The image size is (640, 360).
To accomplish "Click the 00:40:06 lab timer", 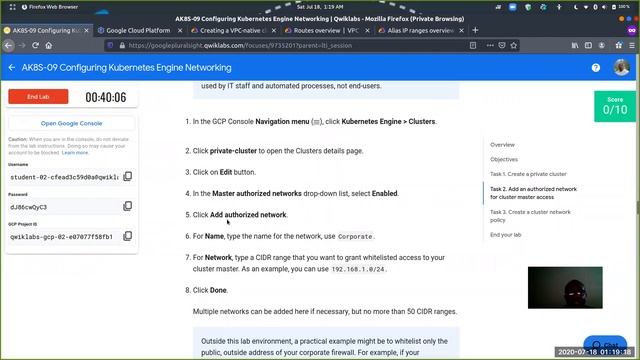I will tap(106, 98).
